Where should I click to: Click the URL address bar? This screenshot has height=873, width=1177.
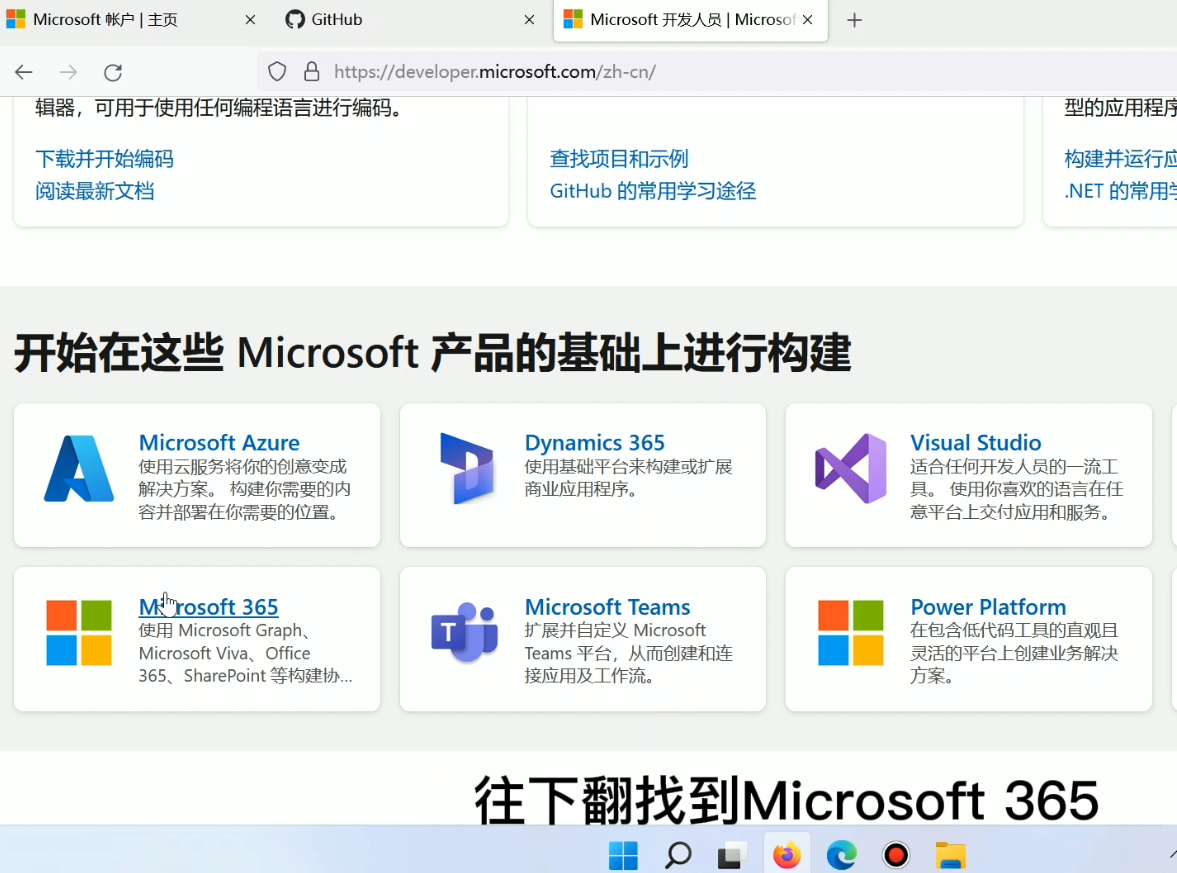tap(717, 72)
